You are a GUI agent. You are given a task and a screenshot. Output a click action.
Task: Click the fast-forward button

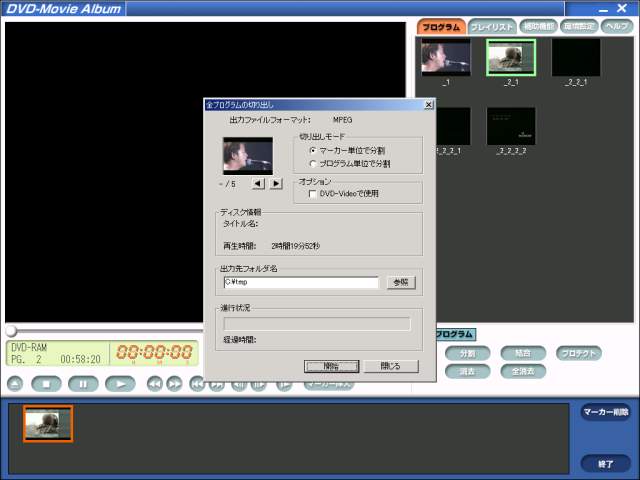(x=174, y=384)
